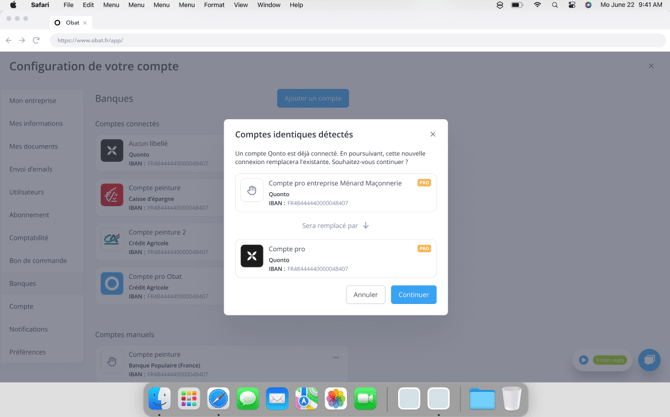The width and height of the screenshot is (670, 417).
Task: Open the Format menu
Action: click(214, 5)
